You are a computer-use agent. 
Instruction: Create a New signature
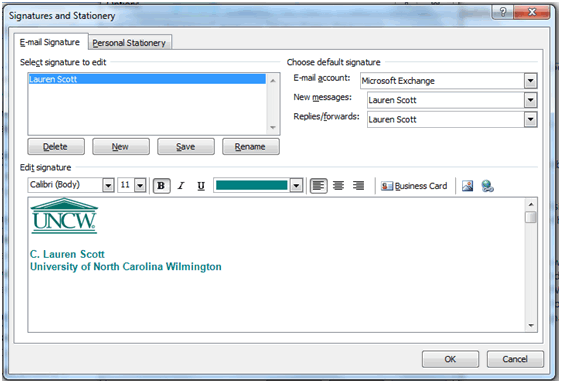(x=121, y=146)
